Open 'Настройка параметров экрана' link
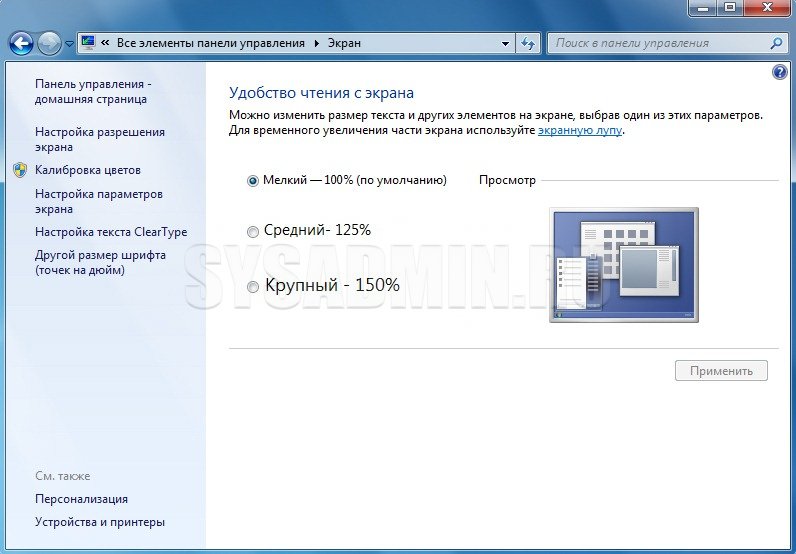 [x=99, y=201]
